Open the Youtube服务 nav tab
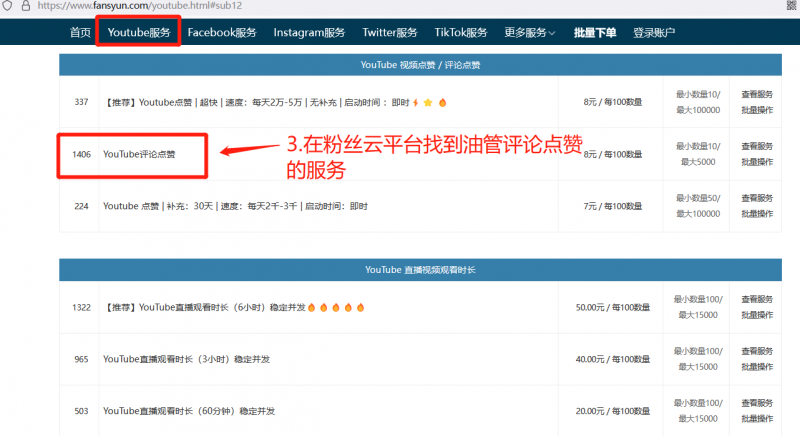 point(139,32)
